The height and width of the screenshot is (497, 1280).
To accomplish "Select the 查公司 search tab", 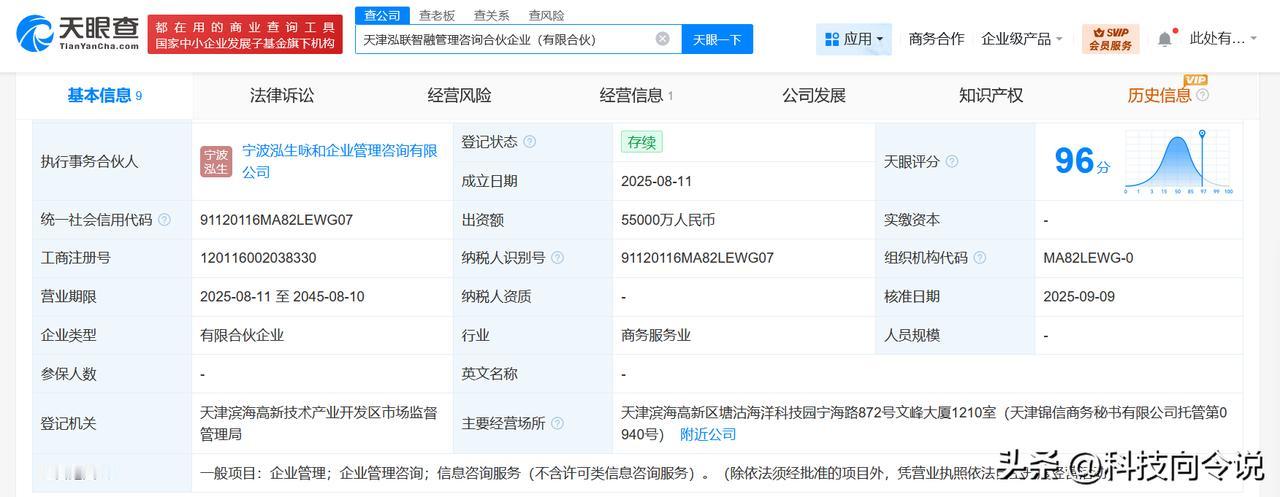I will 382,15.
